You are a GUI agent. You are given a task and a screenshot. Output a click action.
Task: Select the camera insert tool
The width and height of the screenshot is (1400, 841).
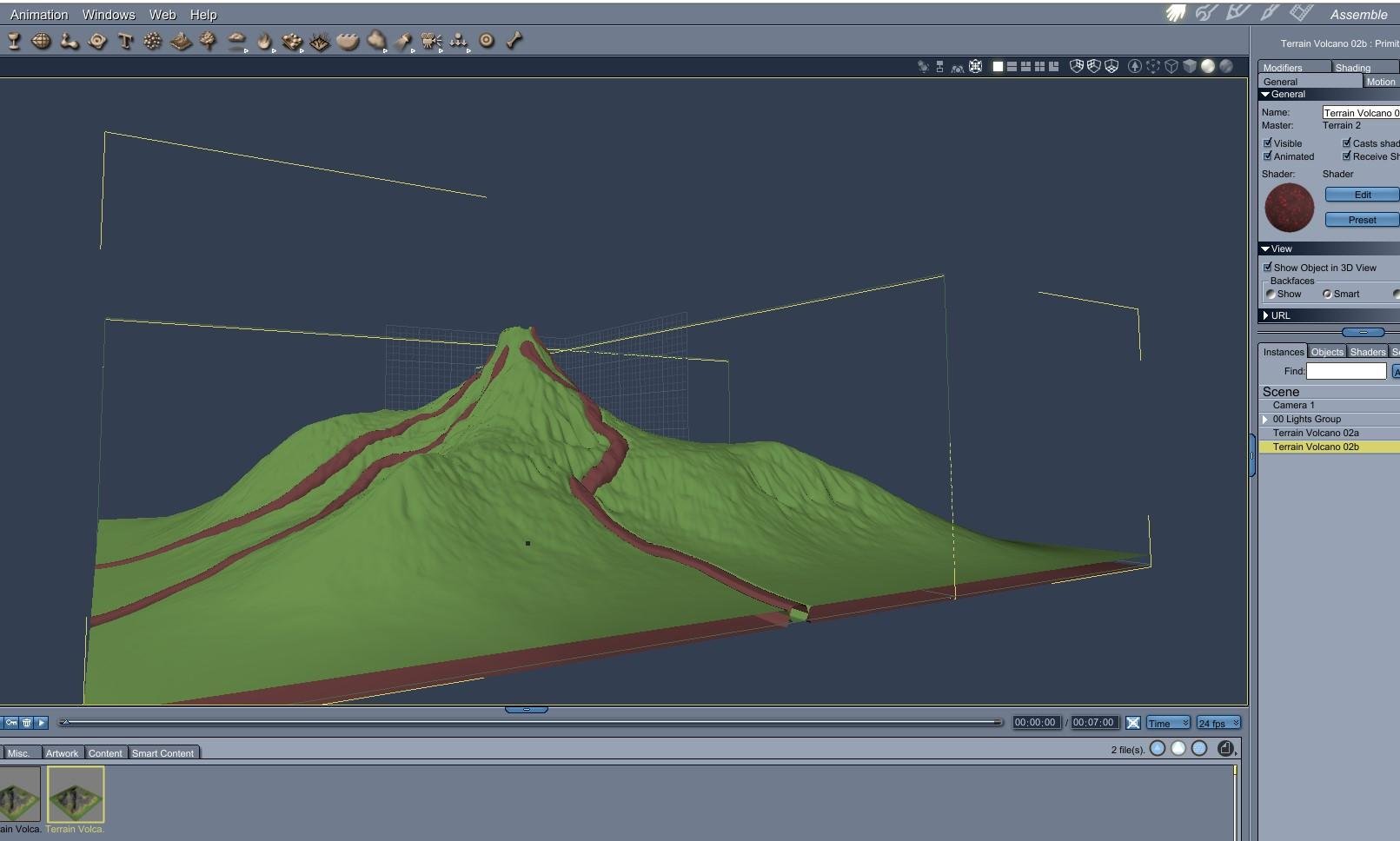click(x=431, y=41)
